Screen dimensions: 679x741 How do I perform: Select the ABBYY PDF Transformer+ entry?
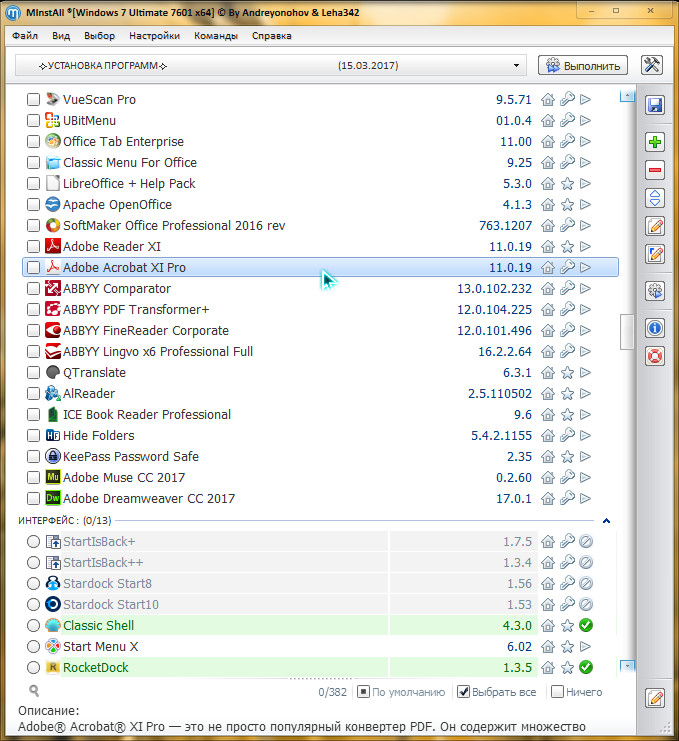pyautogui.click(x=320, y=310)
